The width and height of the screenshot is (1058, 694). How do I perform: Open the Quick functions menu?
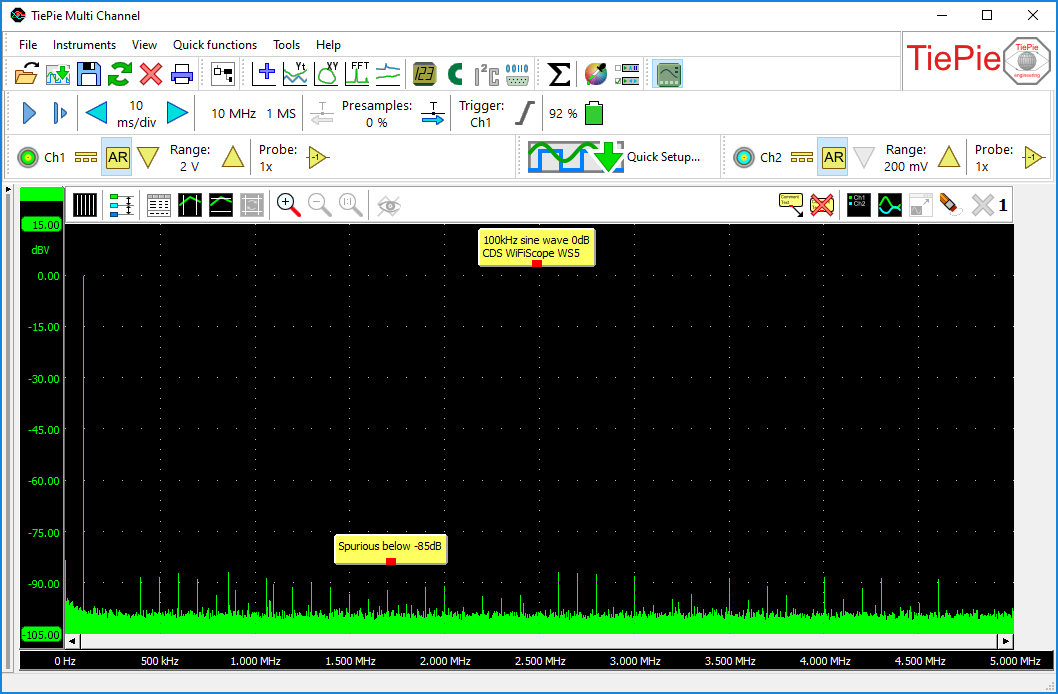(214, 45)
